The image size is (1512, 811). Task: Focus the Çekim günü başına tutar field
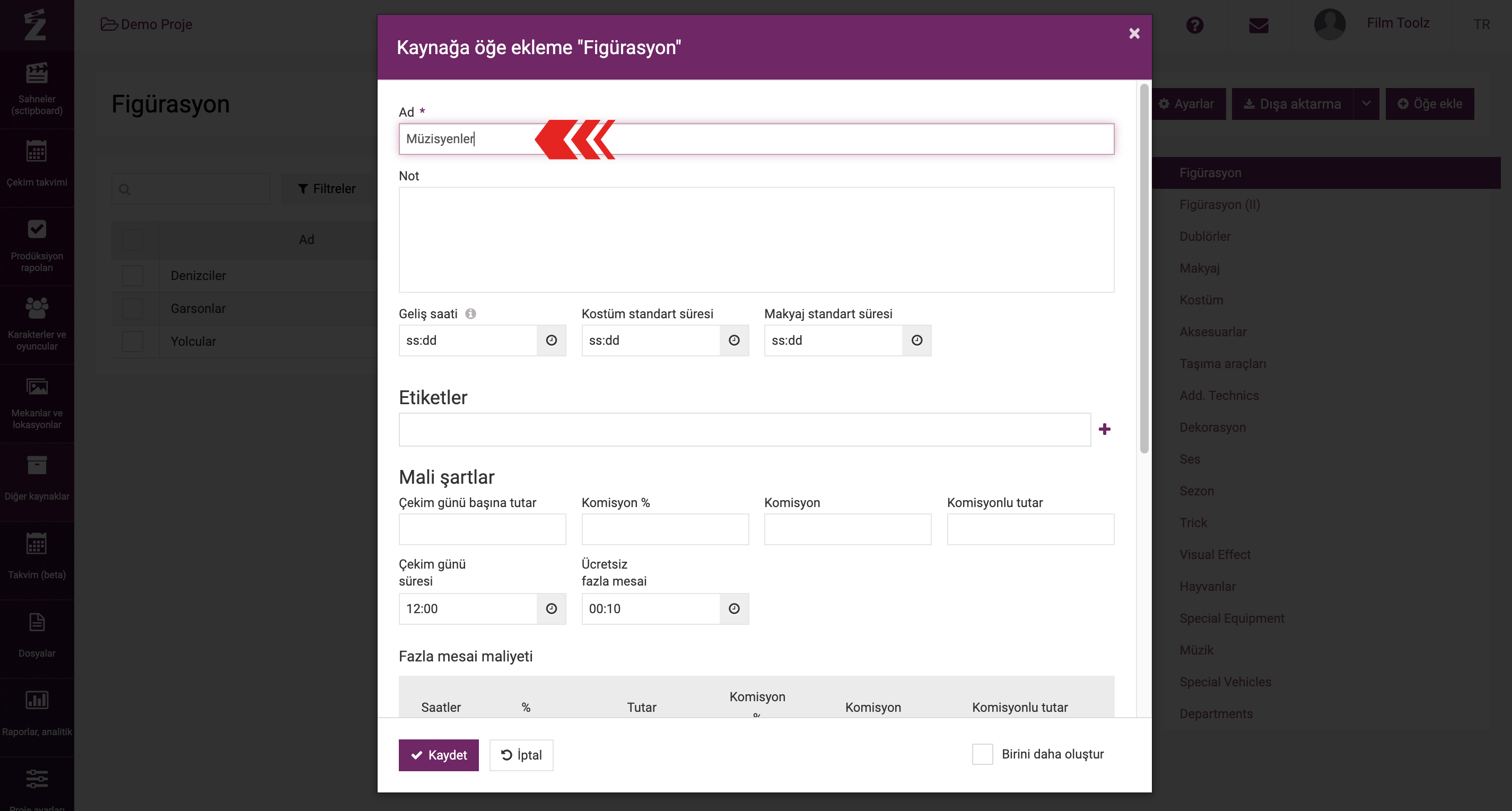[482, 529]
